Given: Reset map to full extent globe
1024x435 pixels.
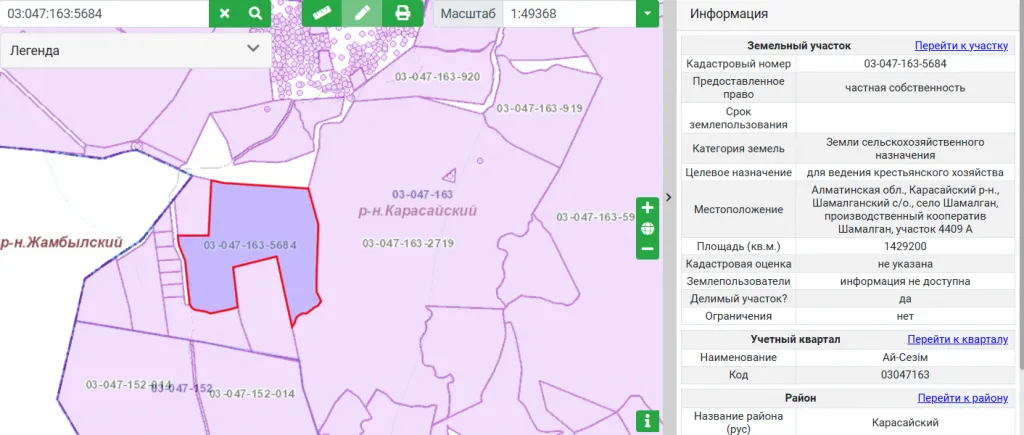Looking at the screenshot, I should tap(647, 228).
